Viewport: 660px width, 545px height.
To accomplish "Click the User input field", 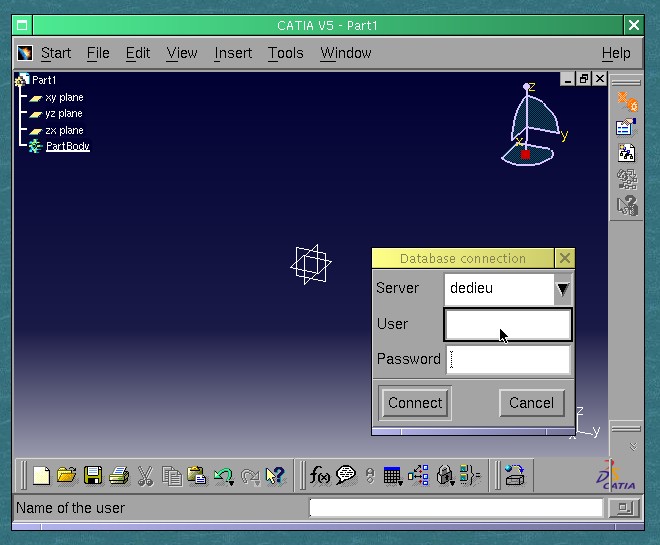I will click(508, 324).
